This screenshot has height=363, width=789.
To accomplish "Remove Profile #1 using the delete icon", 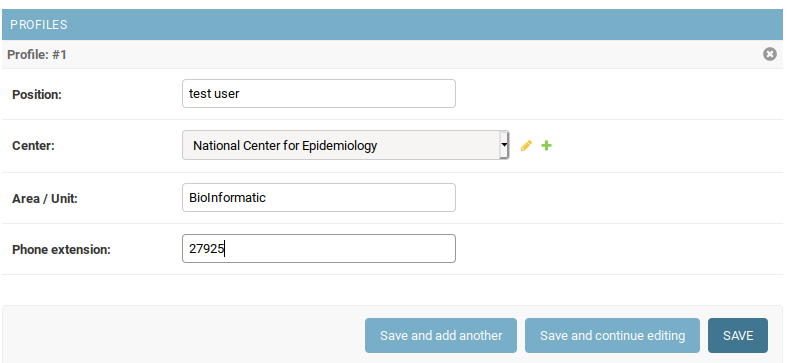I will tap(769, 54).
